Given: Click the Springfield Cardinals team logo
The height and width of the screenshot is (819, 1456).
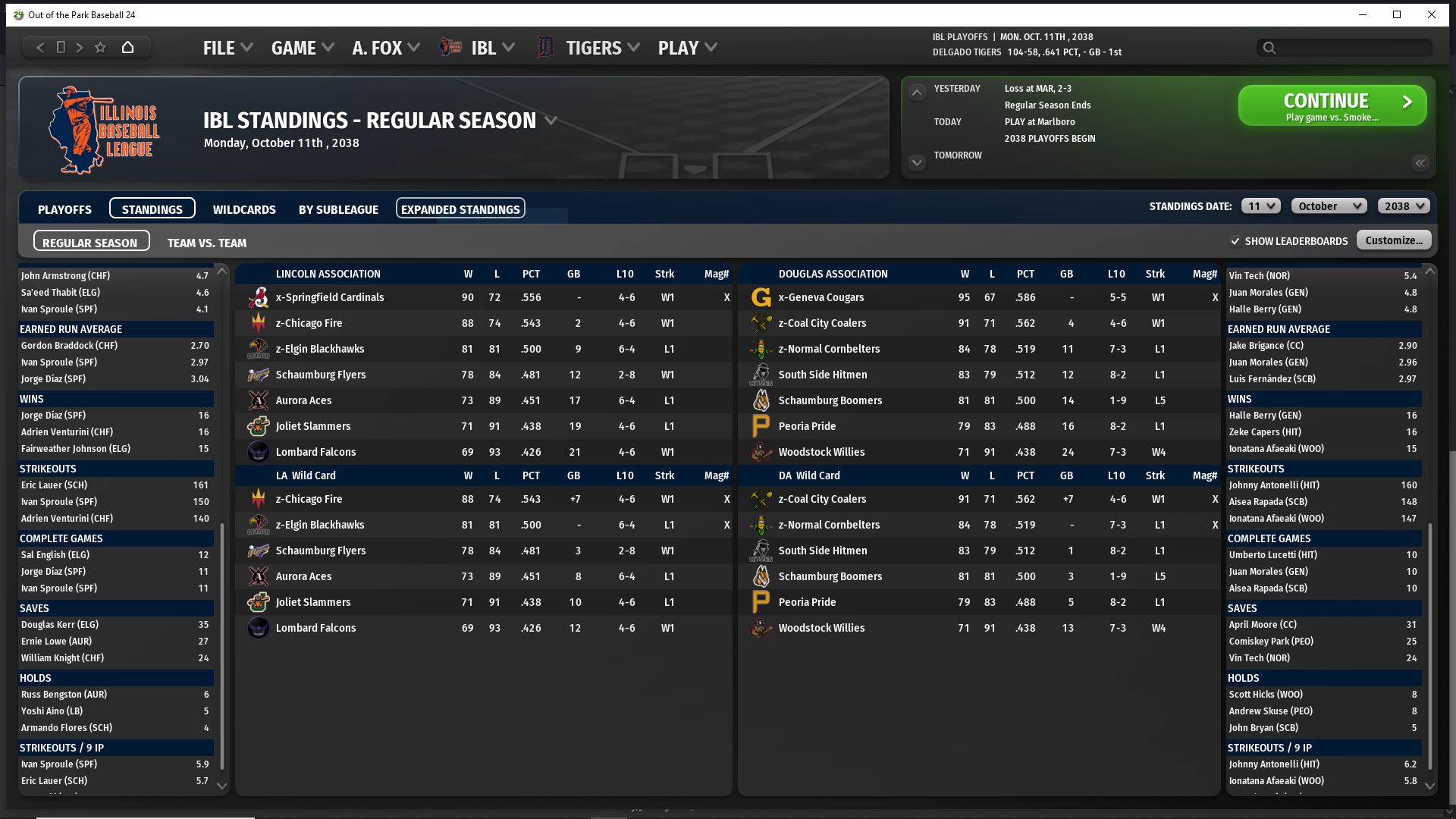Looking at the screenshot, I should [x=258, y=297].
